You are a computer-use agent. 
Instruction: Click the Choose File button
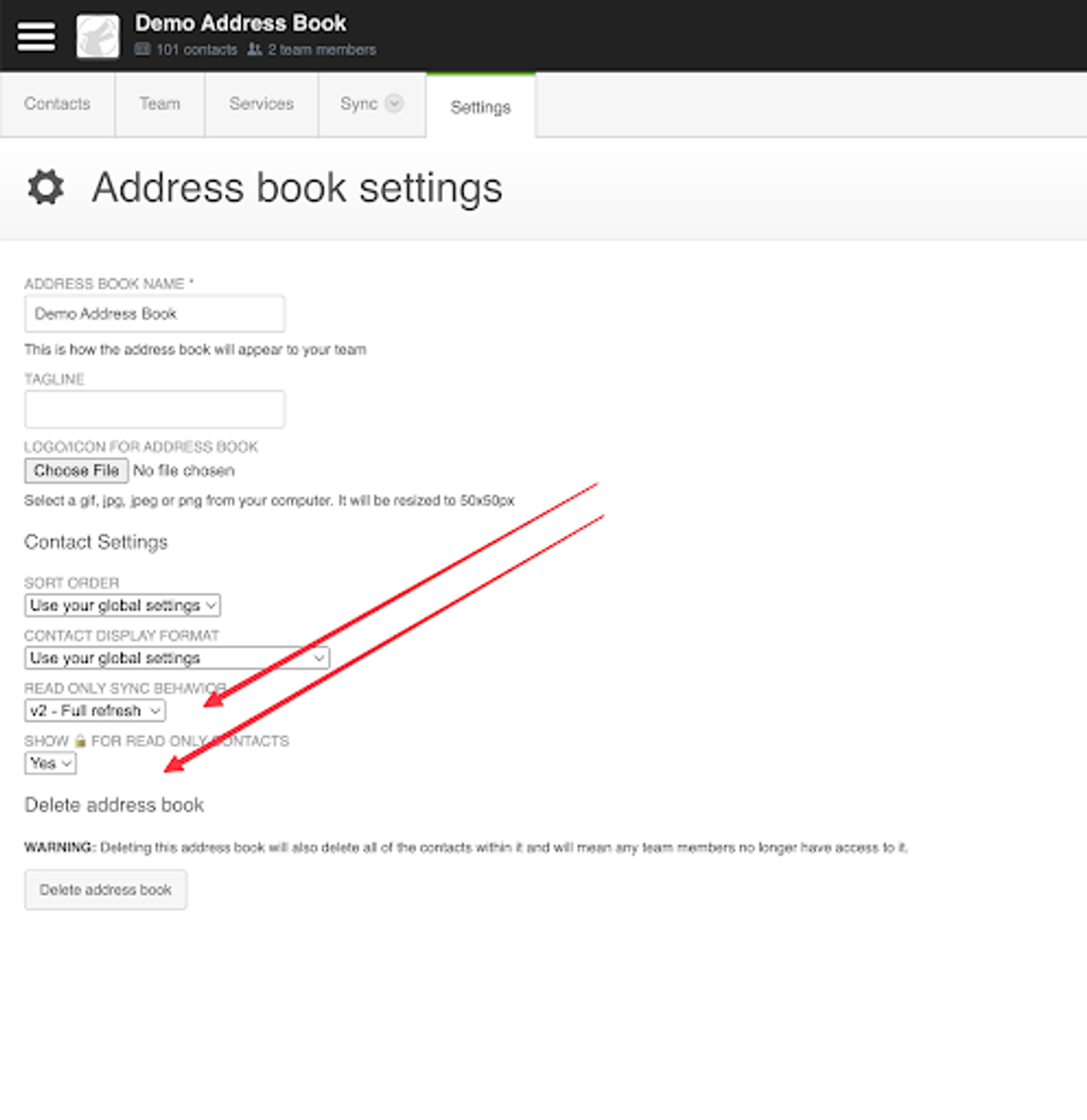tap(76, 470)
